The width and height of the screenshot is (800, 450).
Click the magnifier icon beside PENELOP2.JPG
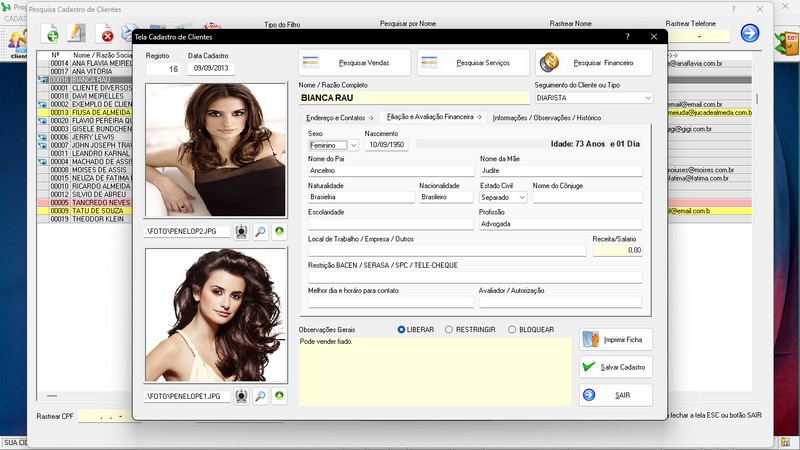pos(260,232)
